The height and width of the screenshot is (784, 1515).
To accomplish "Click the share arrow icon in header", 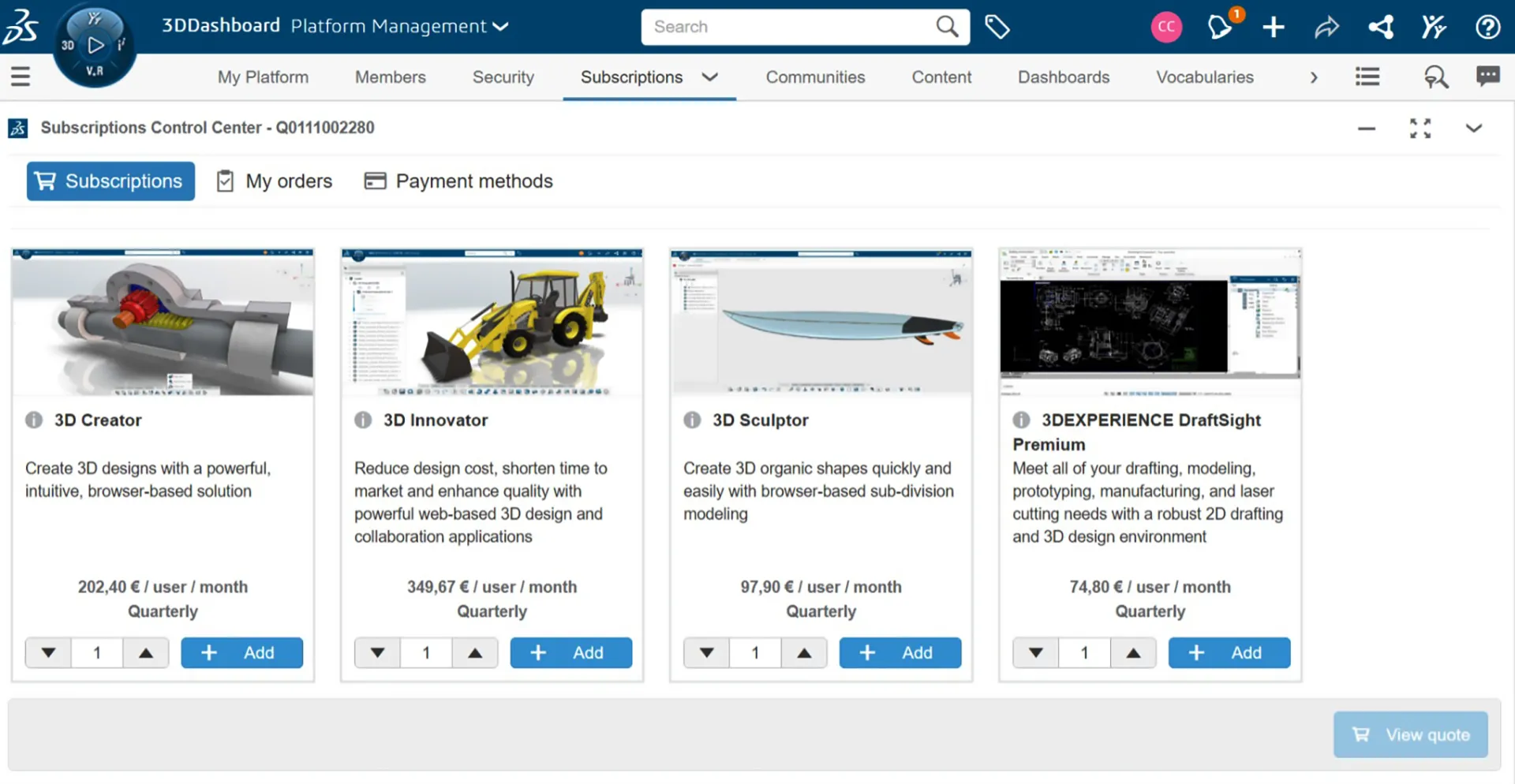I will [x=1326, y=27].
